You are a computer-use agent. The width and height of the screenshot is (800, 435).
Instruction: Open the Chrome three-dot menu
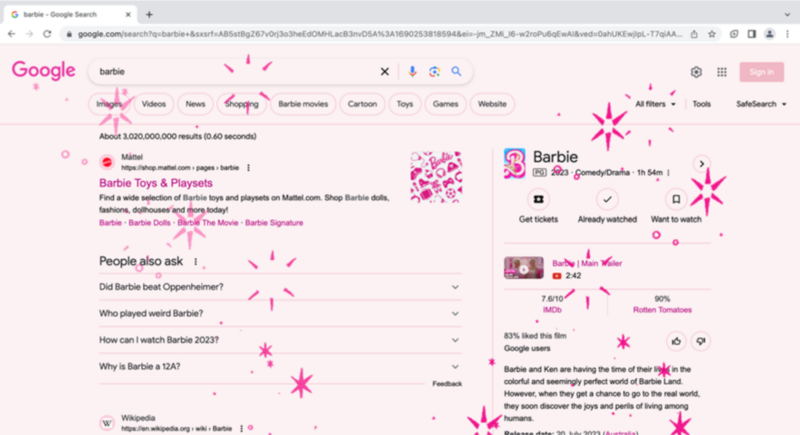point(787,34)
